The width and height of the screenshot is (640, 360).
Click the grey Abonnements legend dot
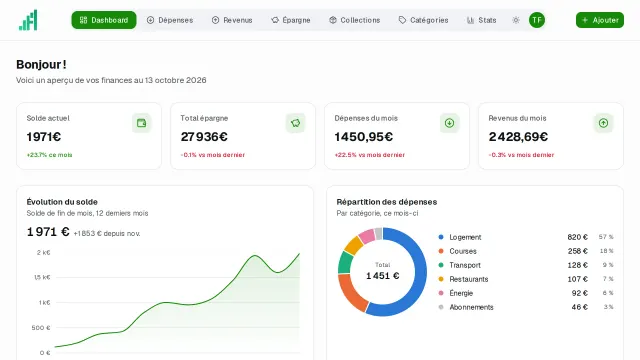pyautogui.click(x=441, y=307)
